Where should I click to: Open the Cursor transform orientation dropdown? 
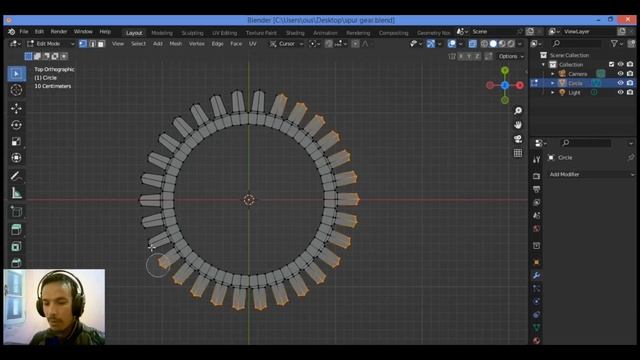tap(287, 44)
